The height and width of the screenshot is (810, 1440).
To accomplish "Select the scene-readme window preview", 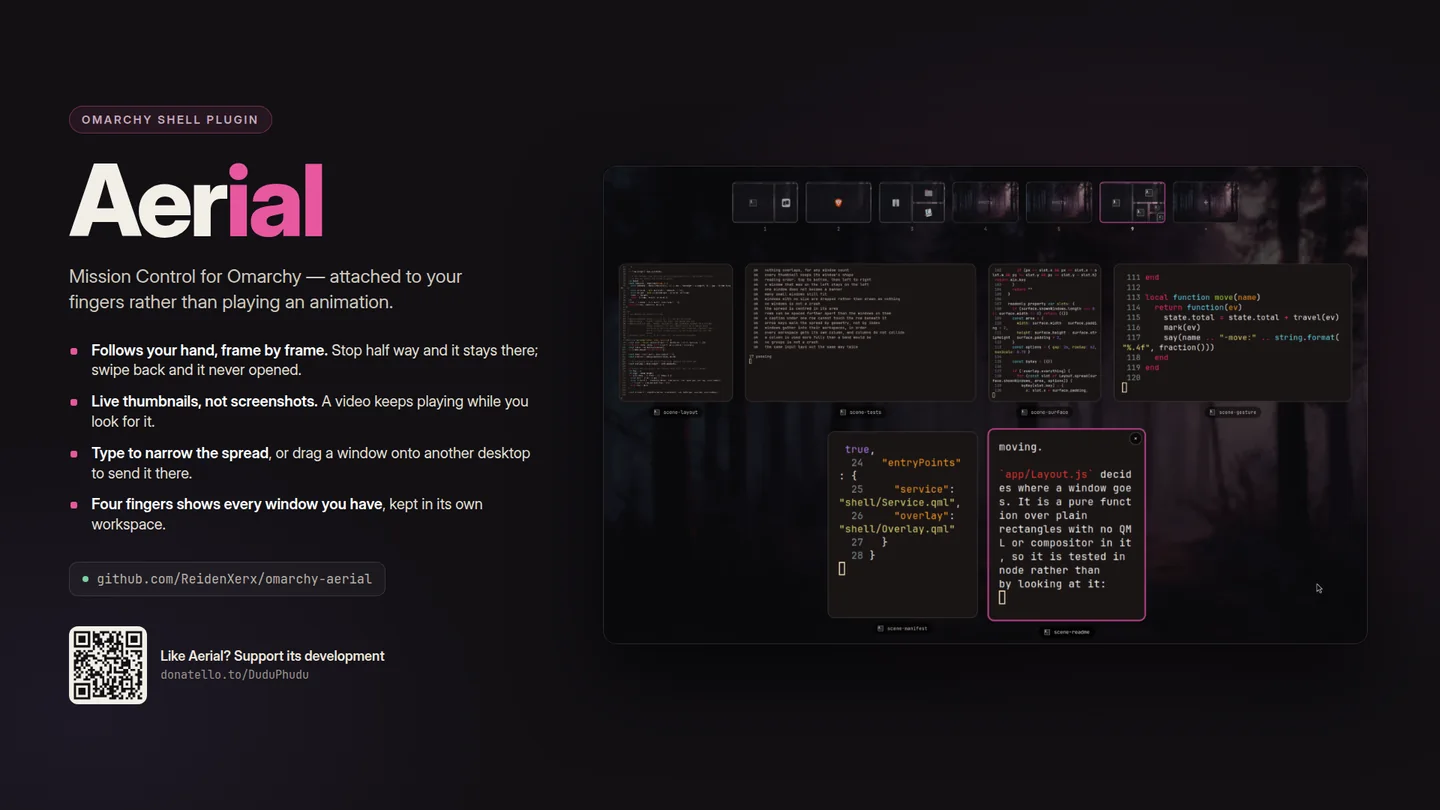I will 1066,525.
